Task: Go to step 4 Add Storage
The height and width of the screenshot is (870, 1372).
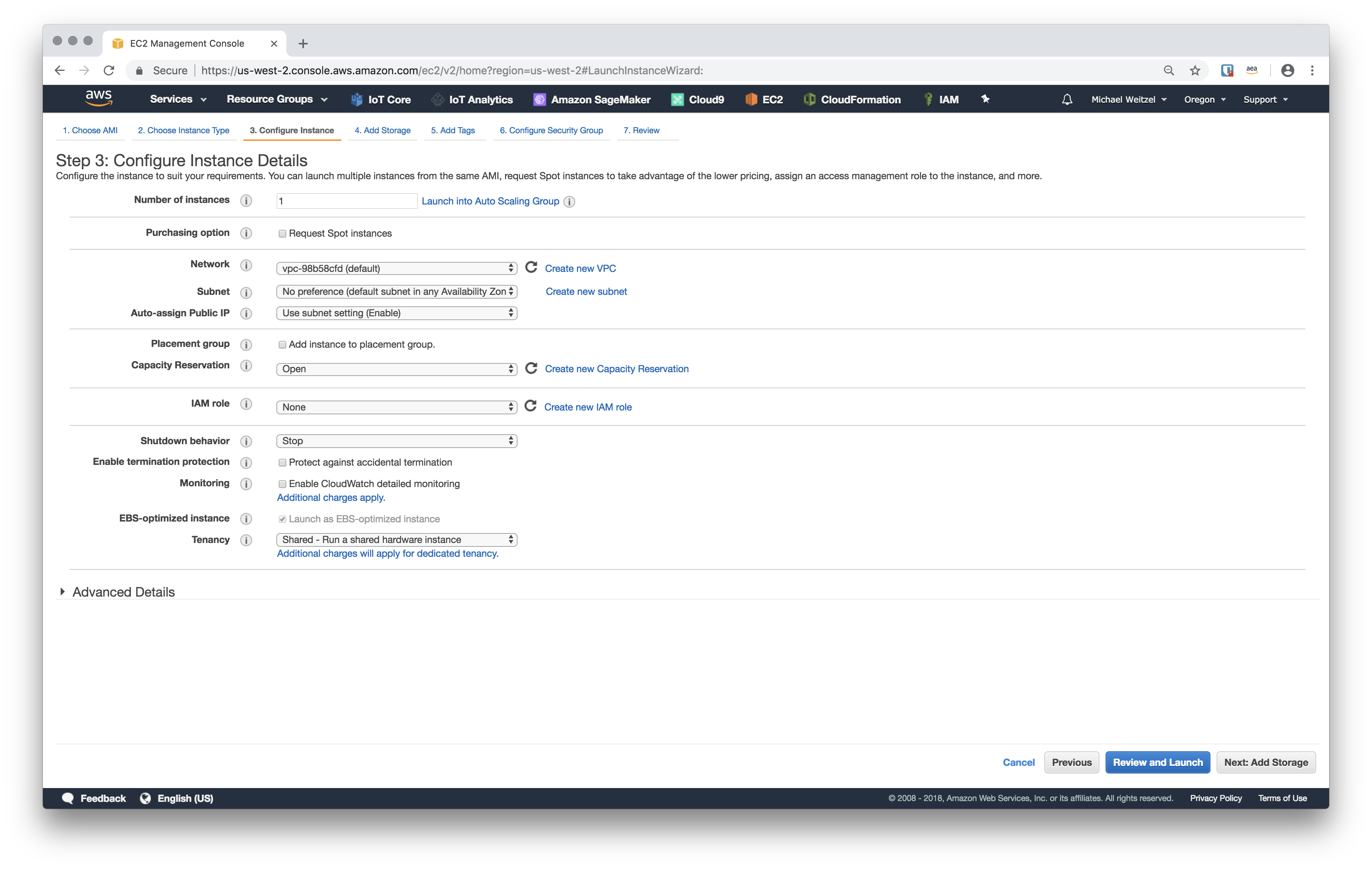Action: point(382,130)
